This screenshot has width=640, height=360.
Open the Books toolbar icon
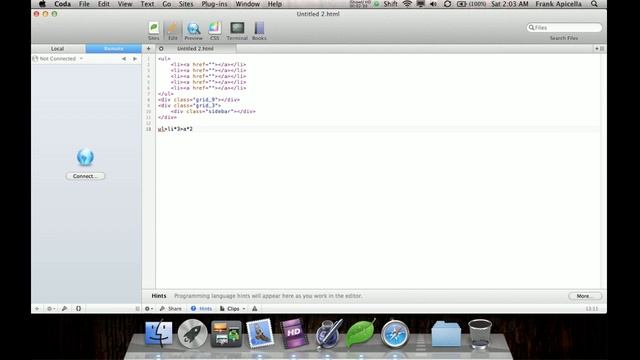pyautogui.click(x=259, y=31)
